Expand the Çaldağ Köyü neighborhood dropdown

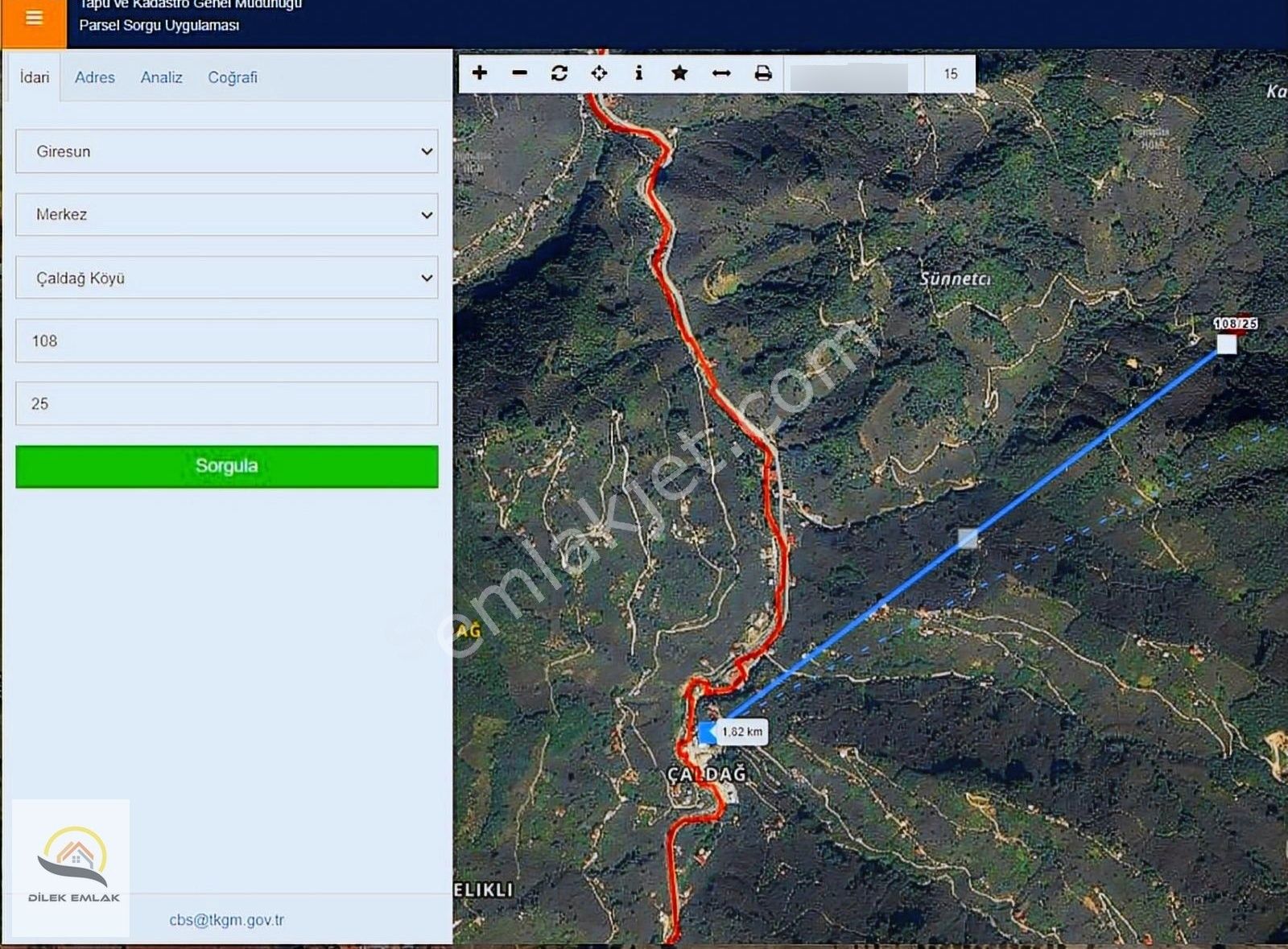[226, 278]
